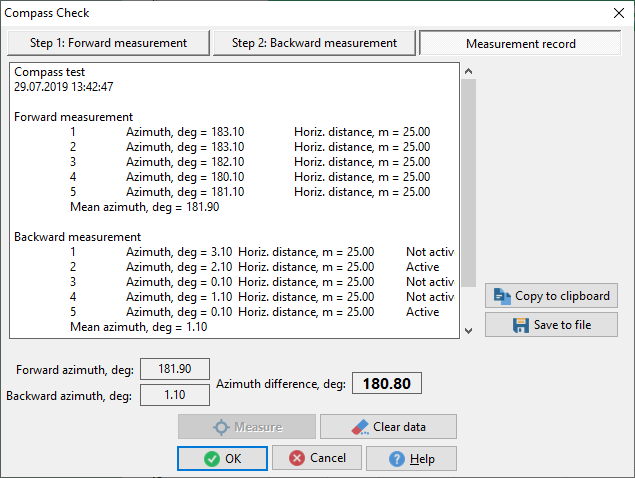Click scrollbar down arrow in record

pyautogui.click(x=469, y=331)
